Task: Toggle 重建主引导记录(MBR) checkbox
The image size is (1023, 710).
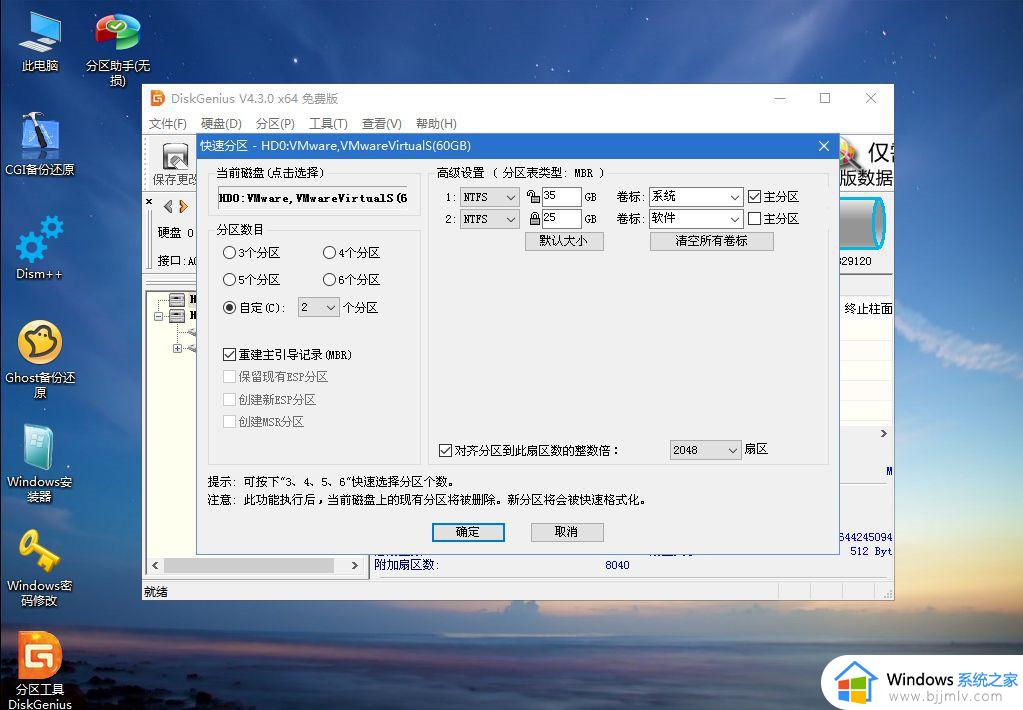Action: pos(288,354)
